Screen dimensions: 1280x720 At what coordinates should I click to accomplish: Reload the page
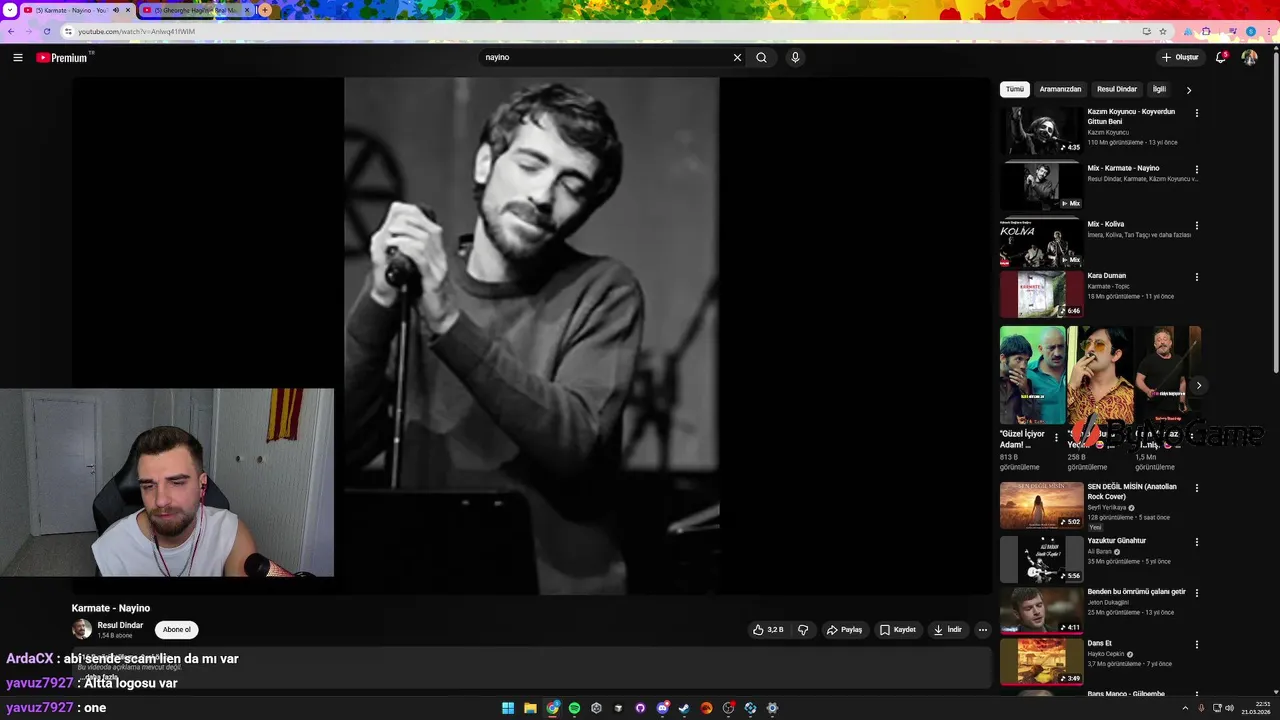[46, 31]
